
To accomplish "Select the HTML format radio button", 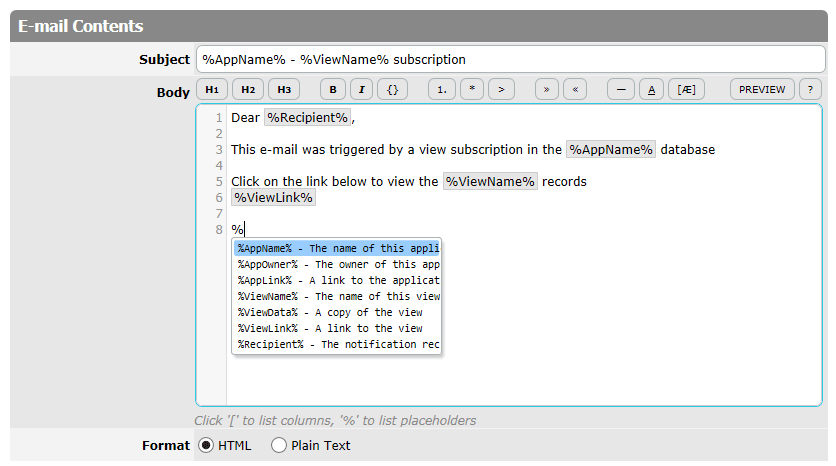I will (206, 445).
